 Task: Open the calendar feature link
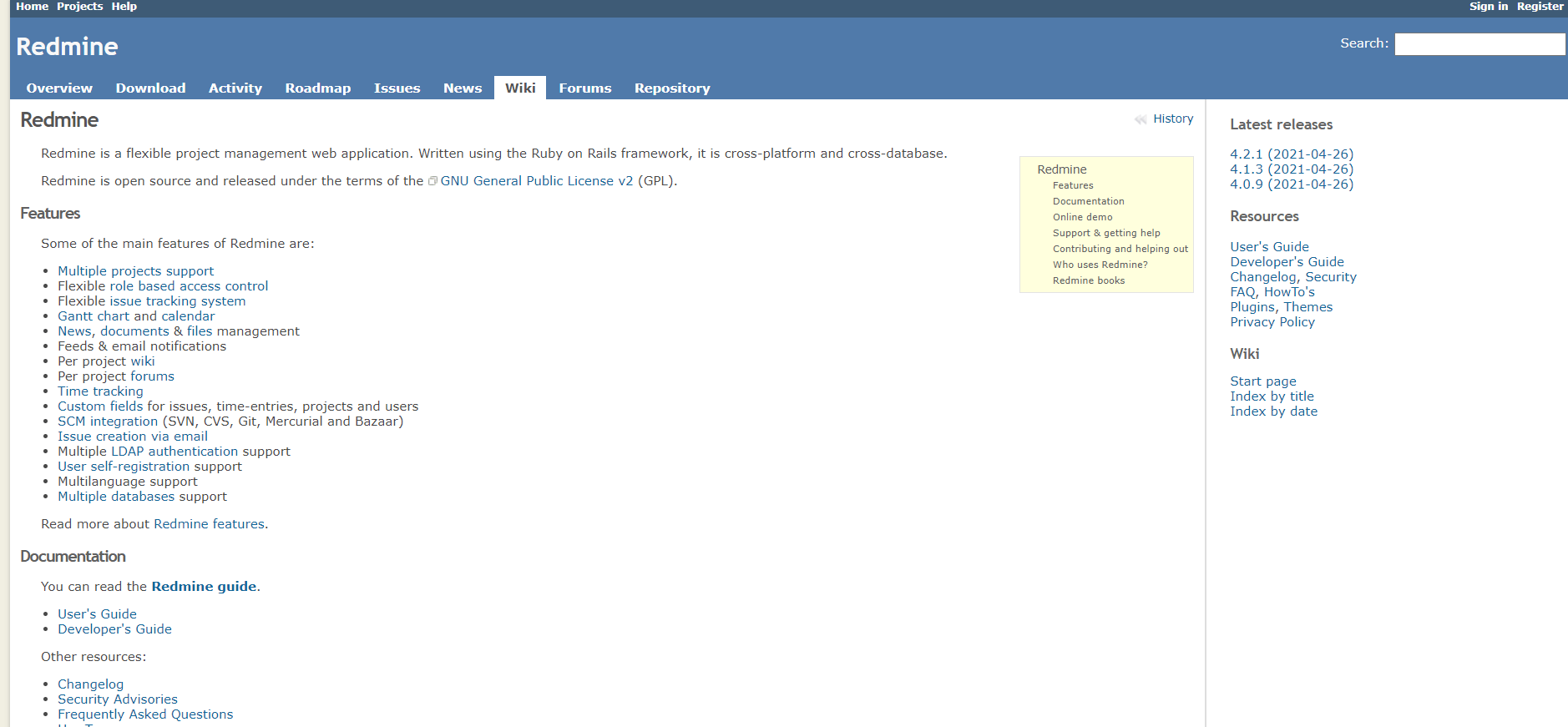tap(188, 316)
